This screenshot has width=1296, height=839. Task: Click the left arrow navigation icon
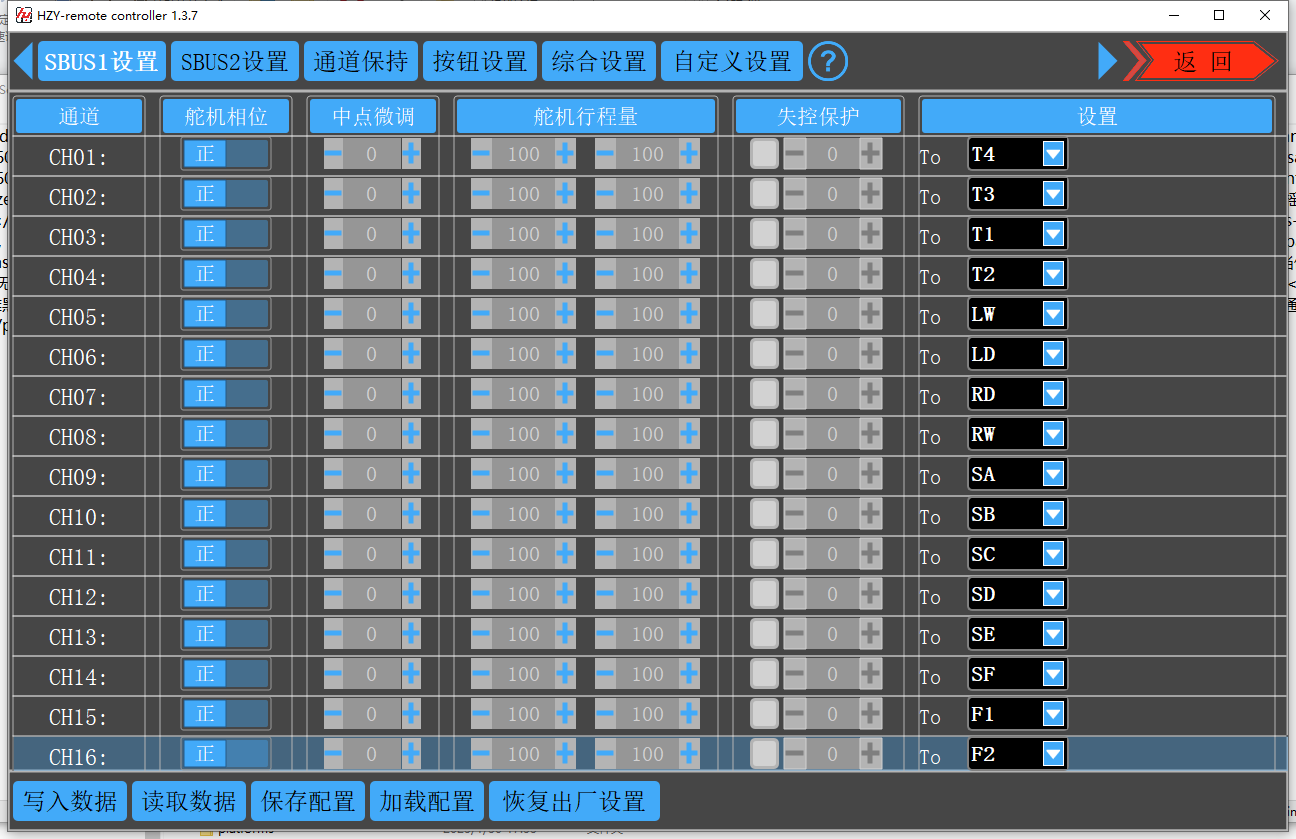23,61
